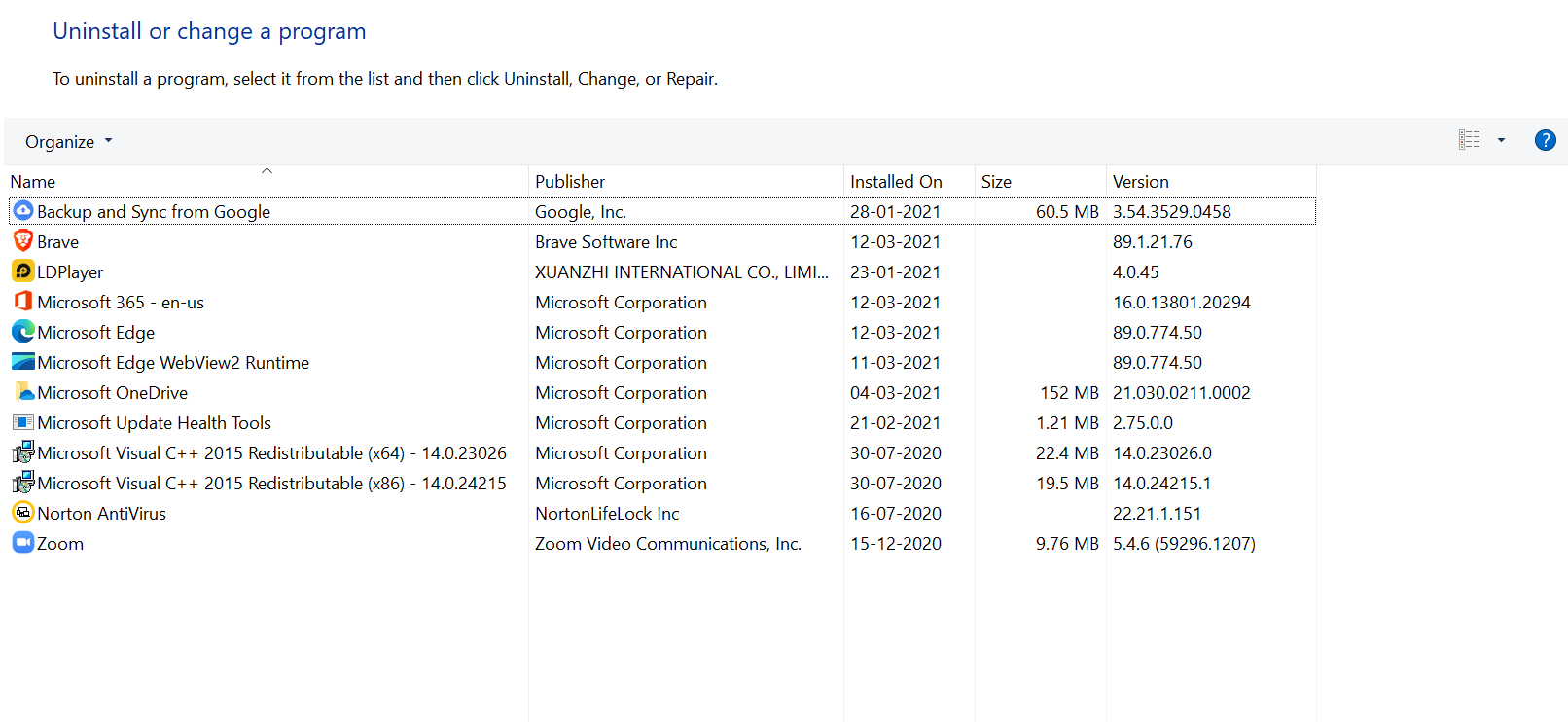
Task: Click version 16.0.13801.20294
Action: [1182, 303]
